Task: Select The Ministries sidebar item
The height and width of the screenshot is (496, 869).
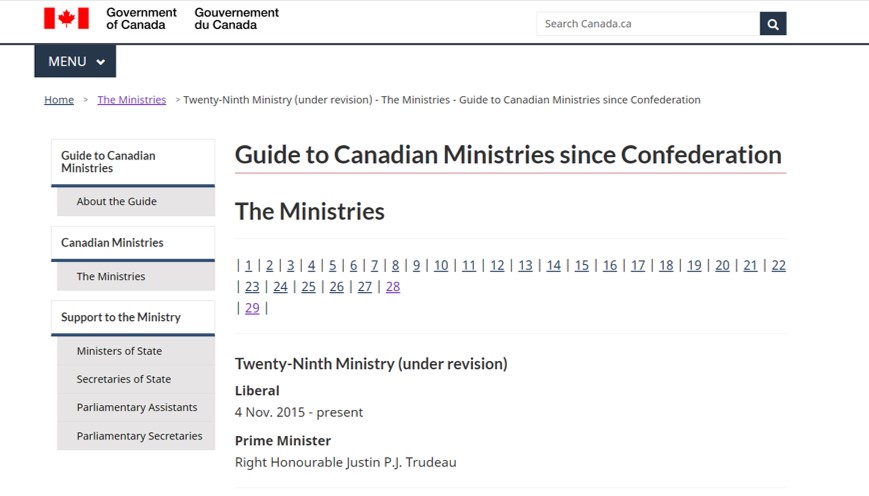Action: point(111,277)
